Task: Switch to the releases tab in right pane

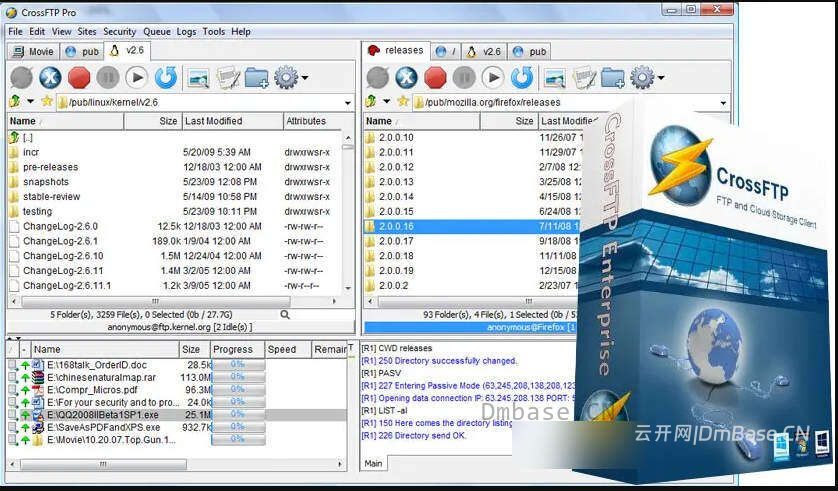Action: (x=396, y=50)
